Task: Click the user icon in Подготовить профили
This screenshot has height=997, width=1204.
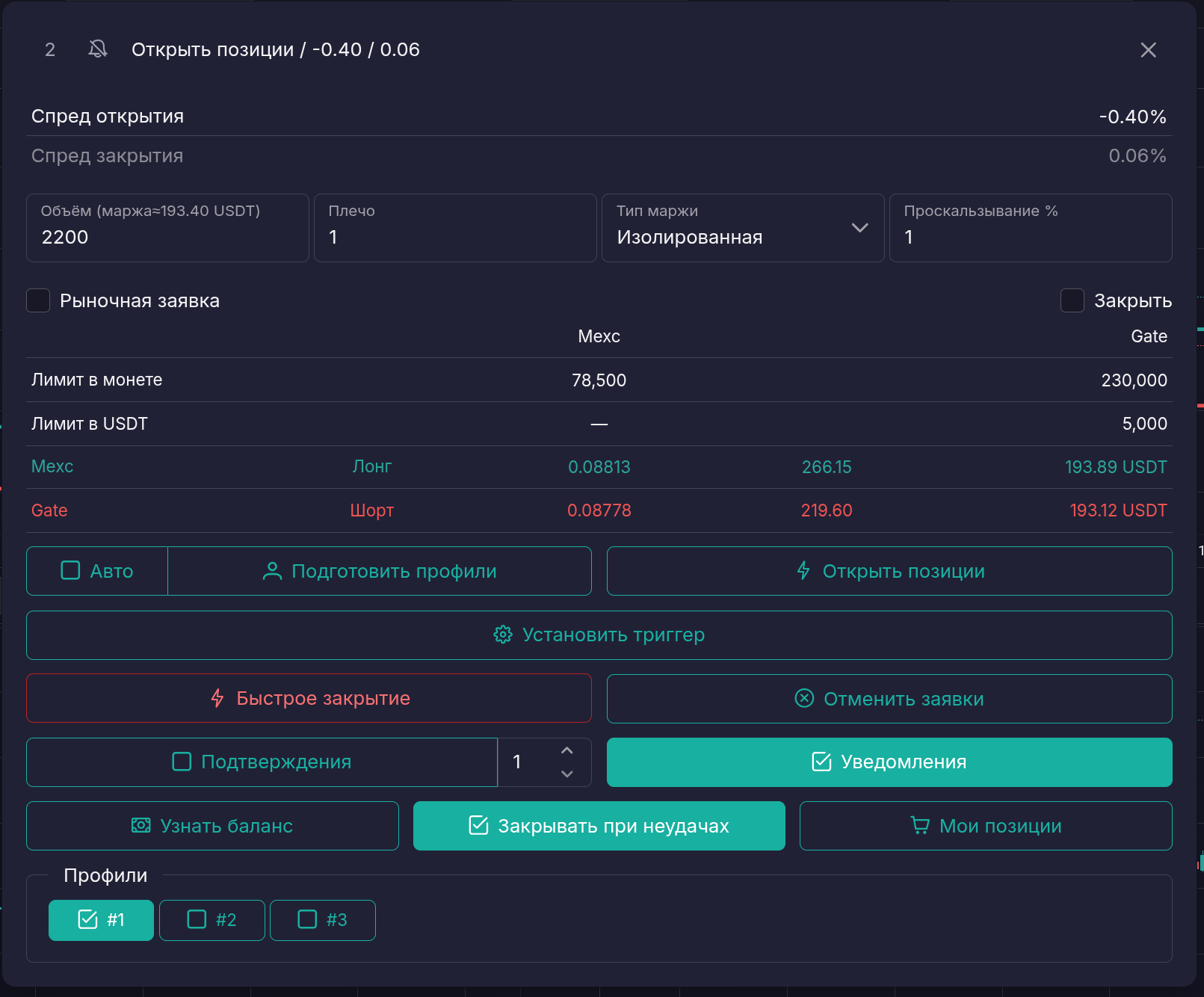Action: 272,571
